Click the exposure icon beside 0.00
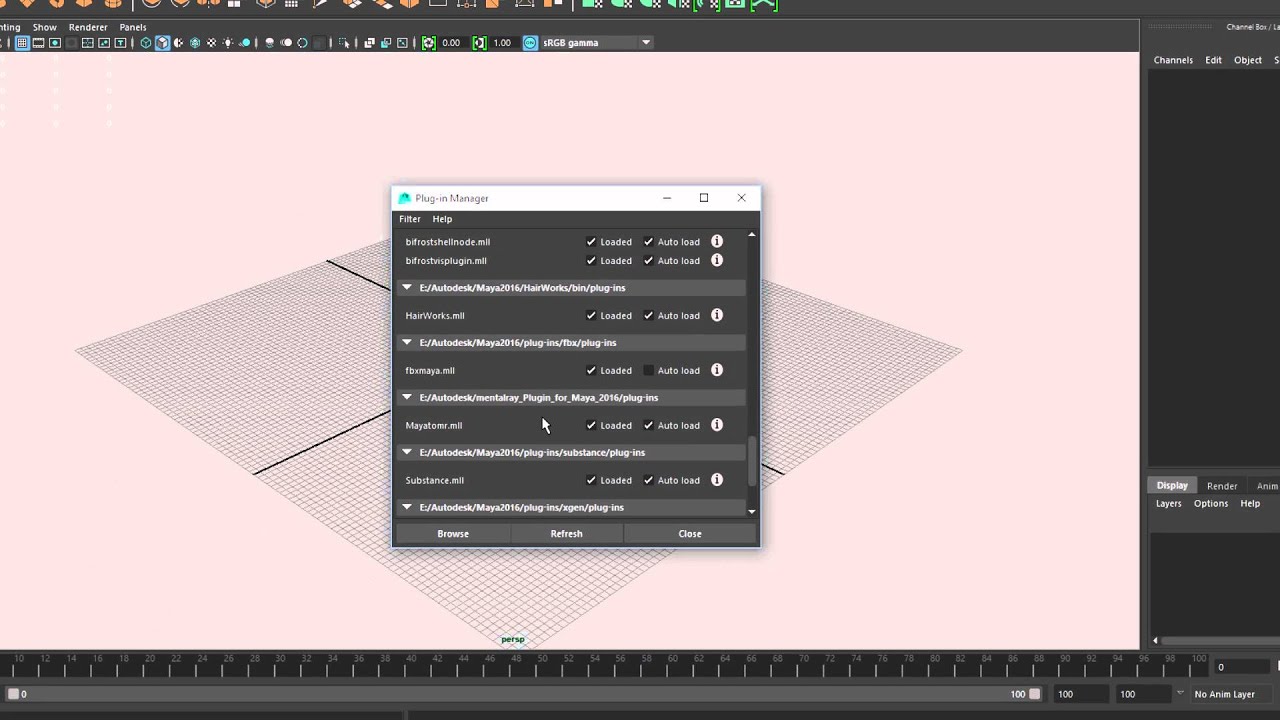1280x720 pixels. point(428,43)
